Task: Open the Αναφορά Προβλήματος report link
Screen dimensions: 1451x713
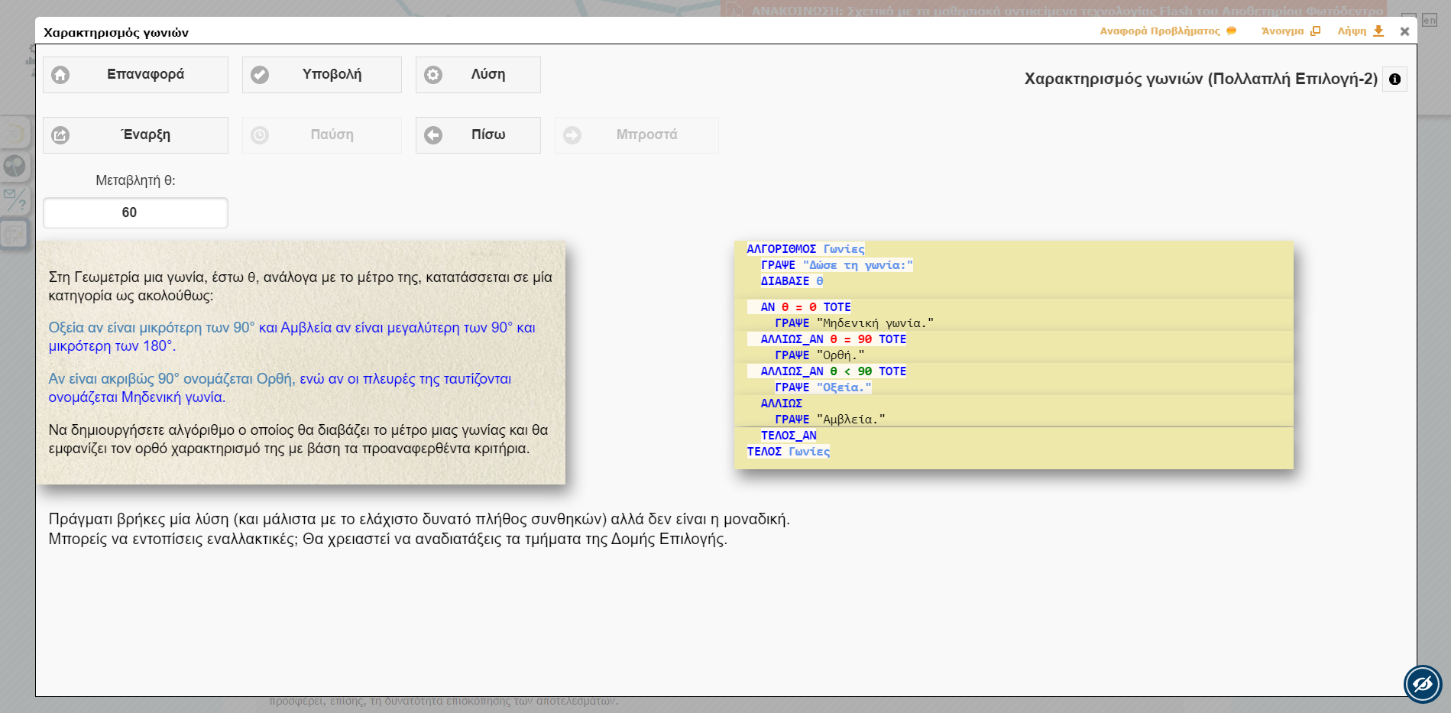Action: (1167, 31)
